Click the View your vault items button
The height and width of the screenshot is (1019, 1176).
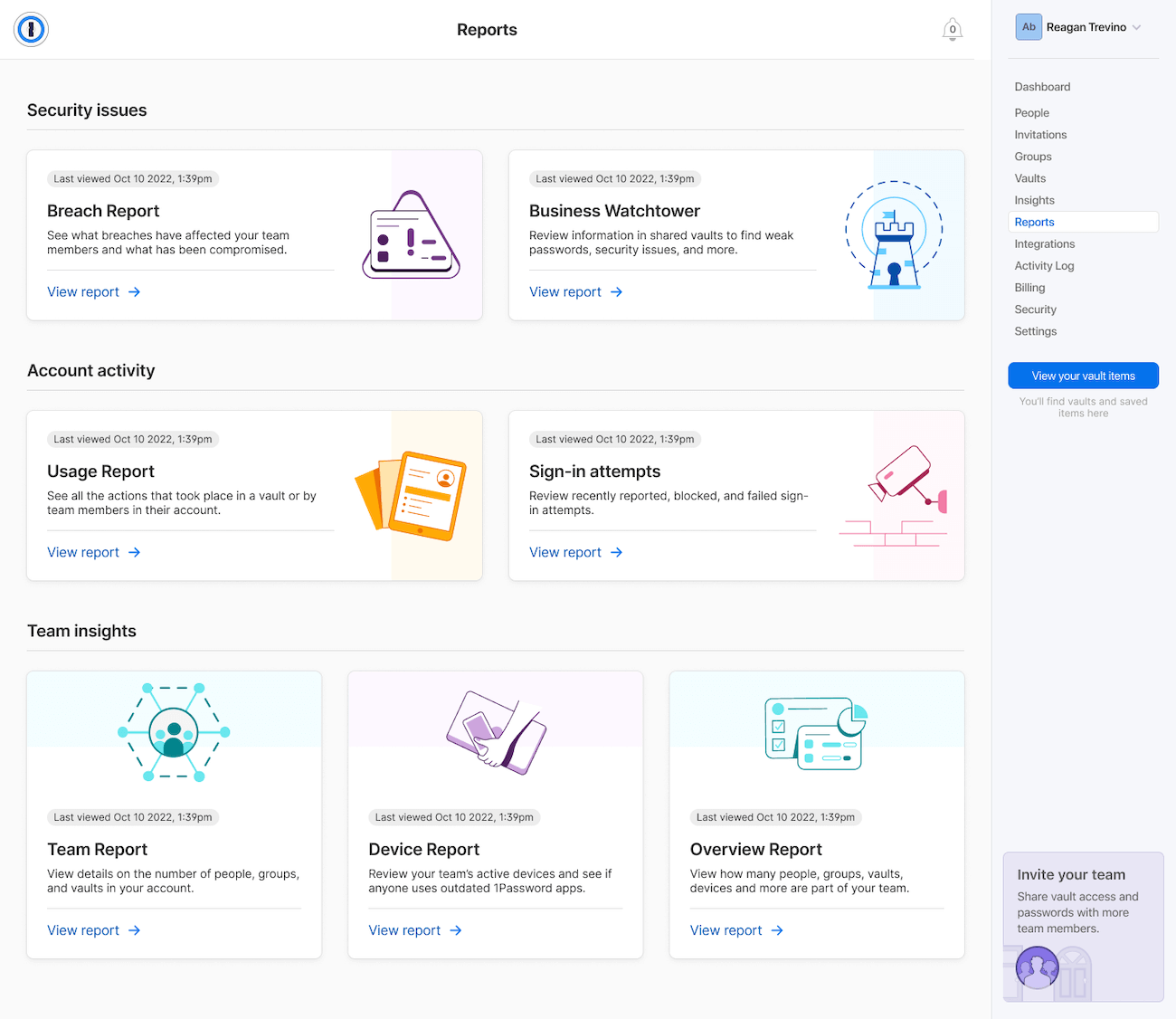pyautogui.click(x=1083, y=376)
